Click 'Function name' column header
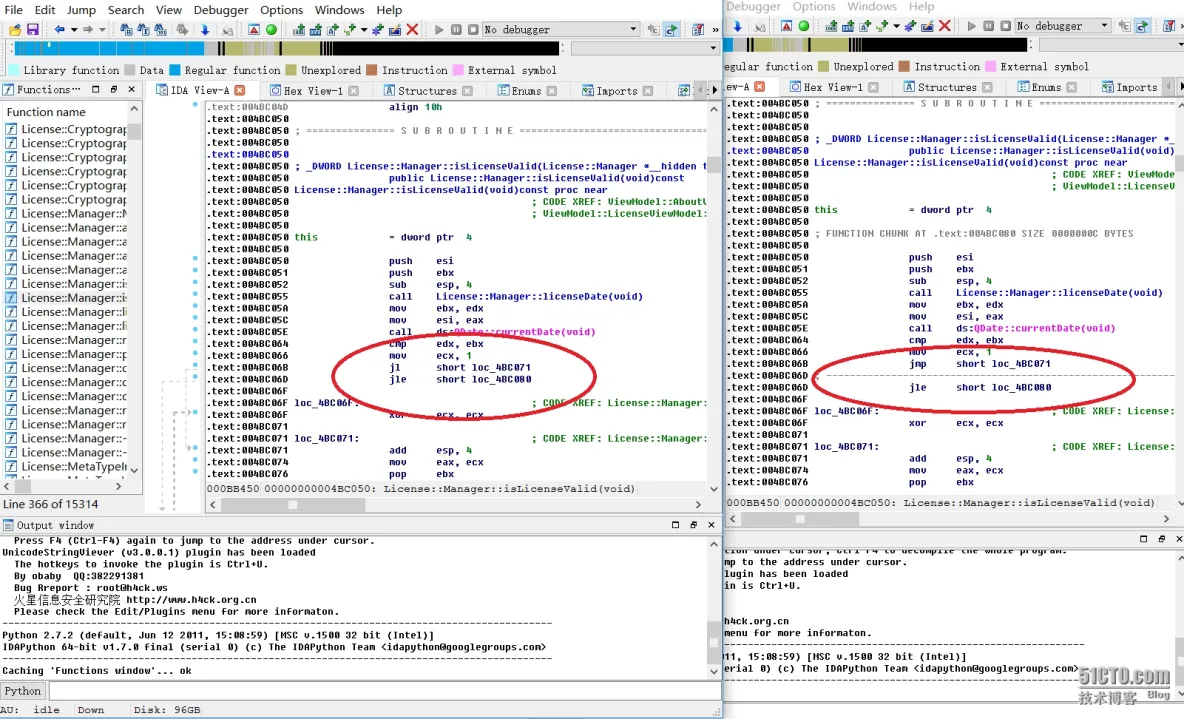Viewport: 1184px width, 719px height. [x=46, y=112]
